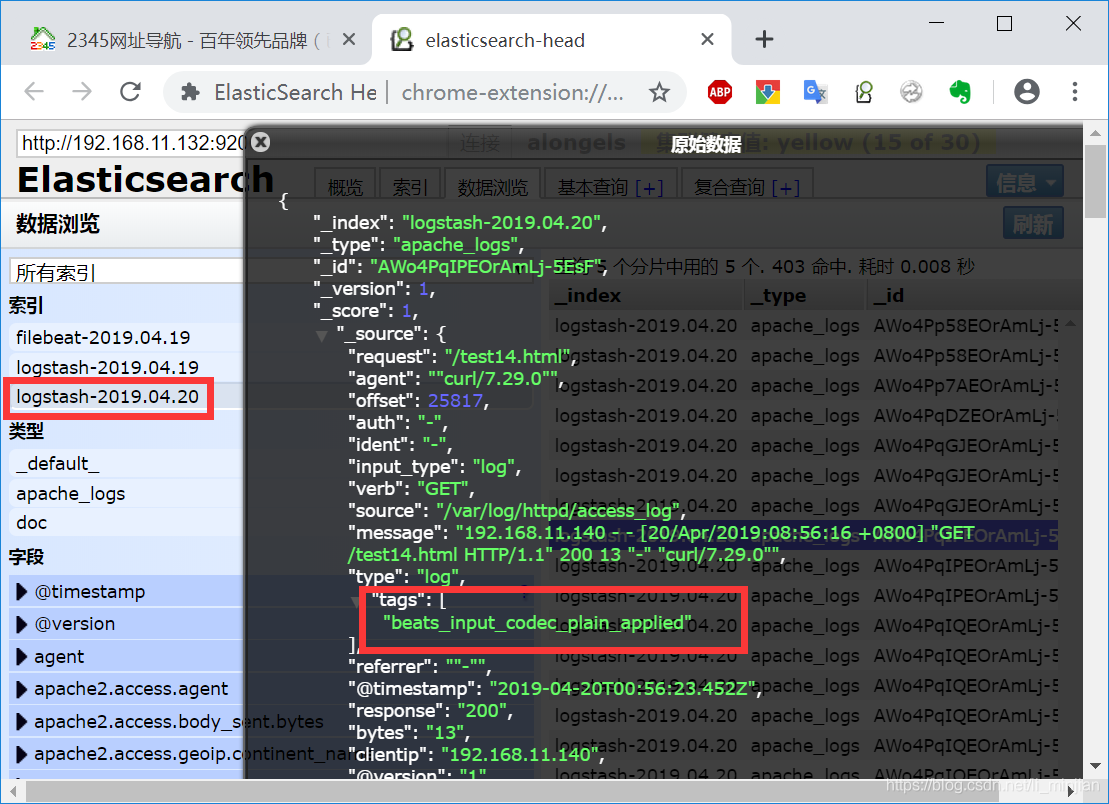This screenshot has height=804, width=1109.
Task: Click the cluster URL input field
Action: (x=133, y=144)
